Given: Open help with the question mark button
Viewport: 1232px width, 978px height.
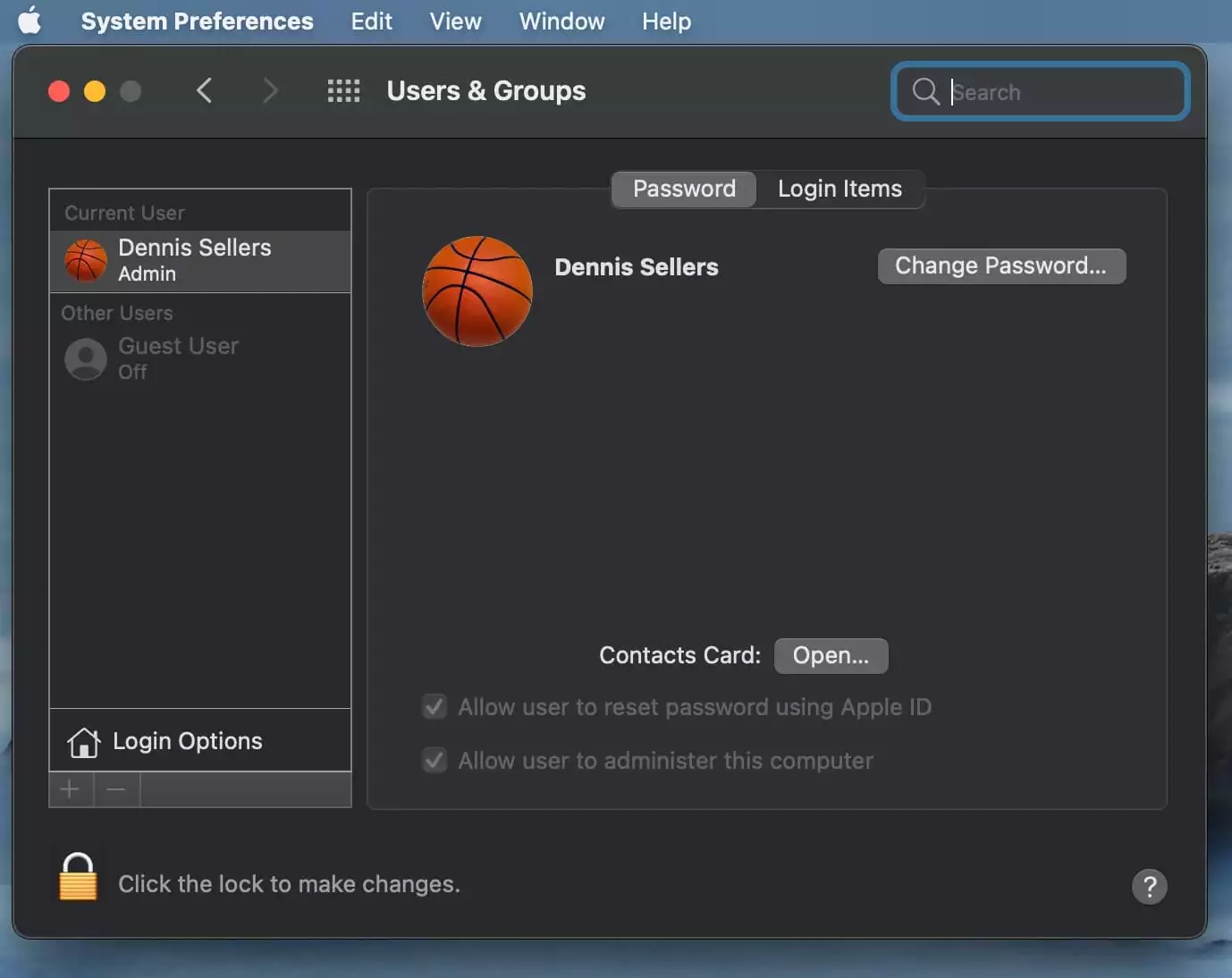Looking at the screenshot, I should click(x=1150, y=887).
